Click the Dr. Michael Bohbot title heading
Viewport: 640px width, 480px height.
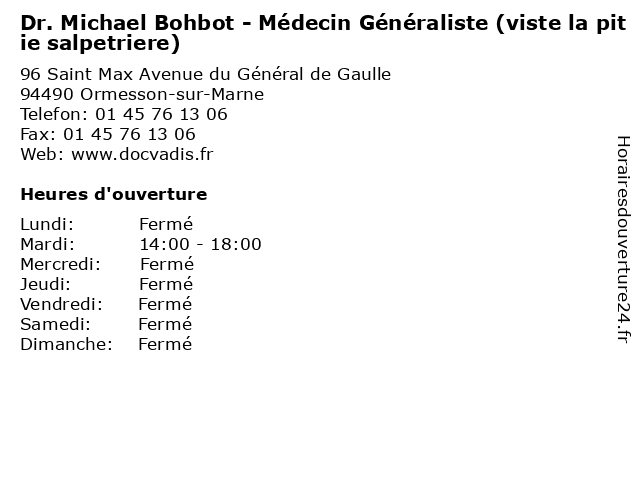click(323, 33)
